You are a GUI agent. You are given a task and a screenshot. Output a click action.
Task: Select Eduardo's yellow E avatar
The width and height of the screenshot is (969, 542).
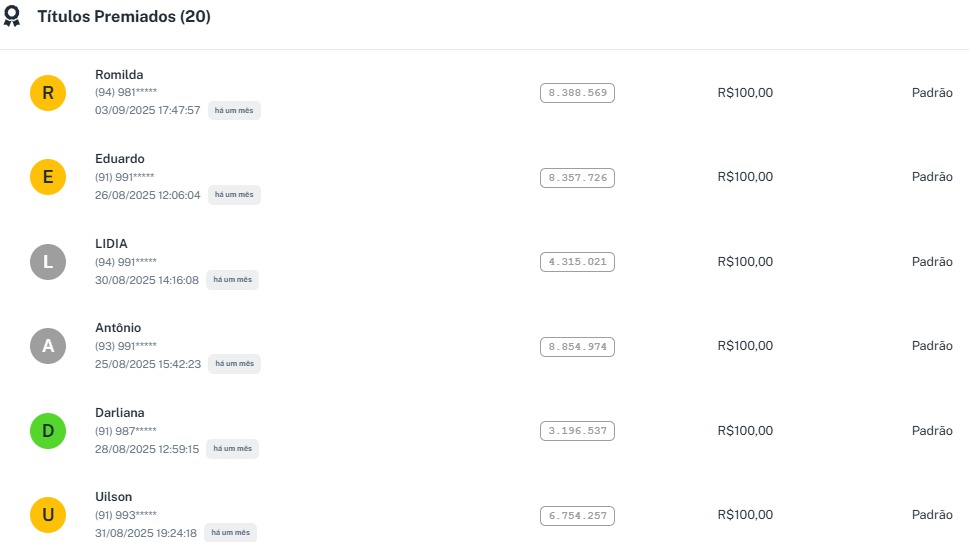coord(48,178)
